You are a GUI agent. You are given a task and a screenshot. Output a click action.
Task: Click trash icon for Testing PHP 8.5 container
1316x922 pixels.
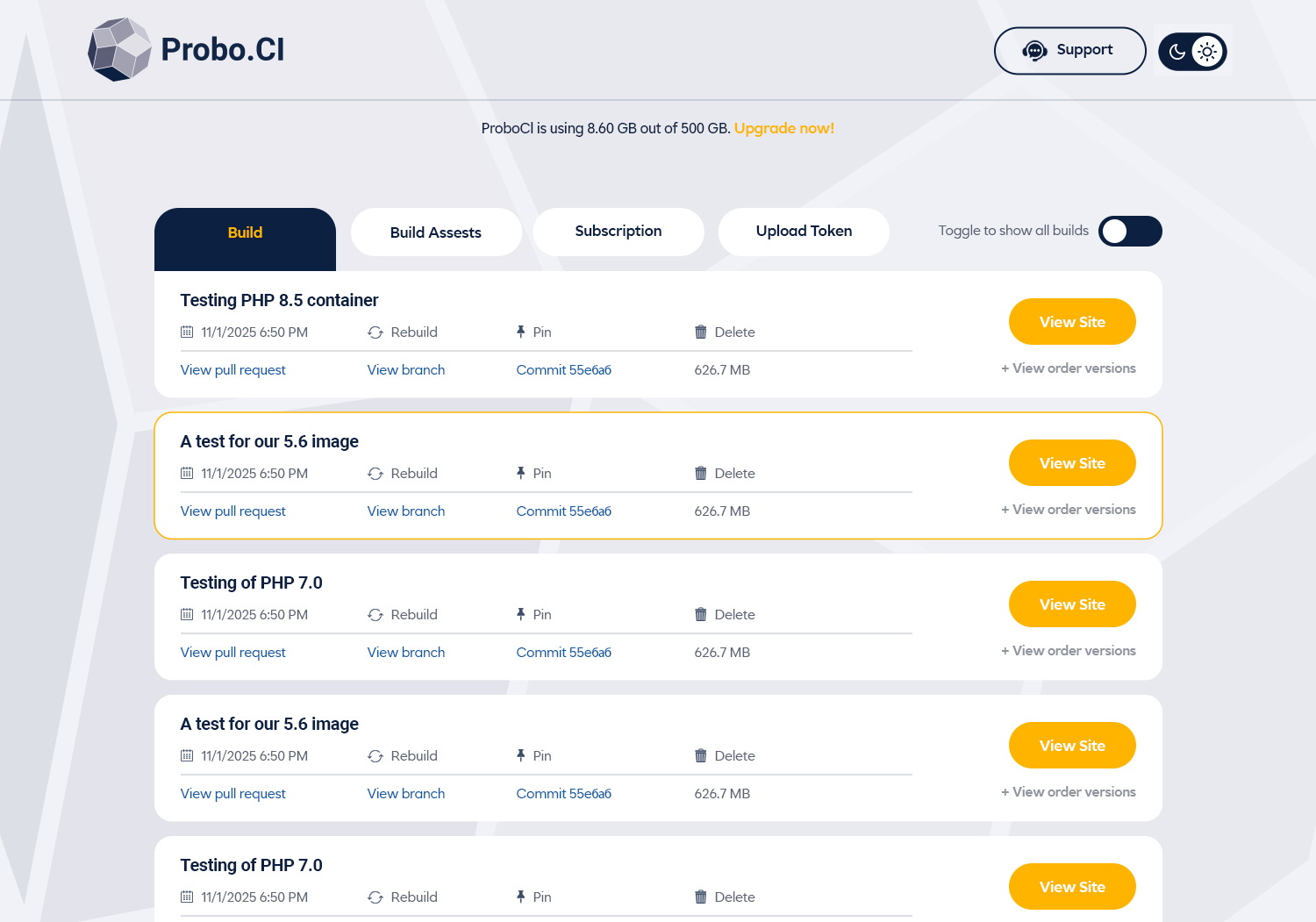tap(700, 332)
